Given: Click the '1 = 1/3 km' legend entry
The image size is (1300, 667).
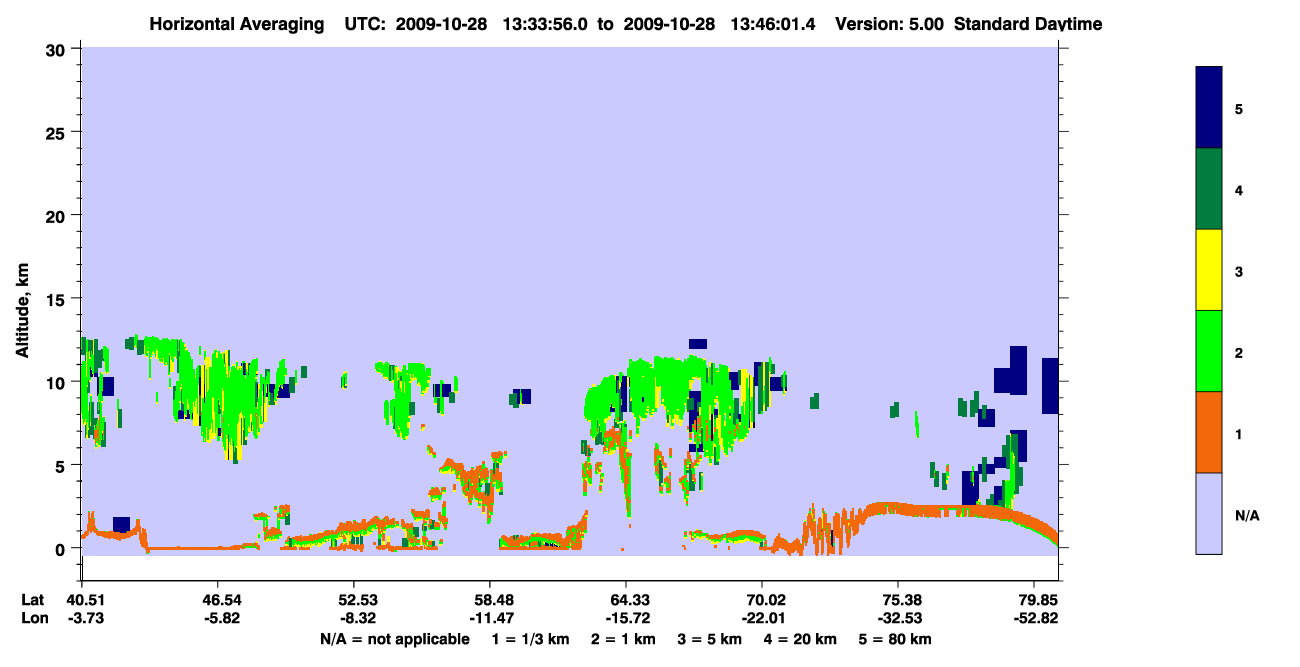Looking at the screenshot, I should [529, 639].
